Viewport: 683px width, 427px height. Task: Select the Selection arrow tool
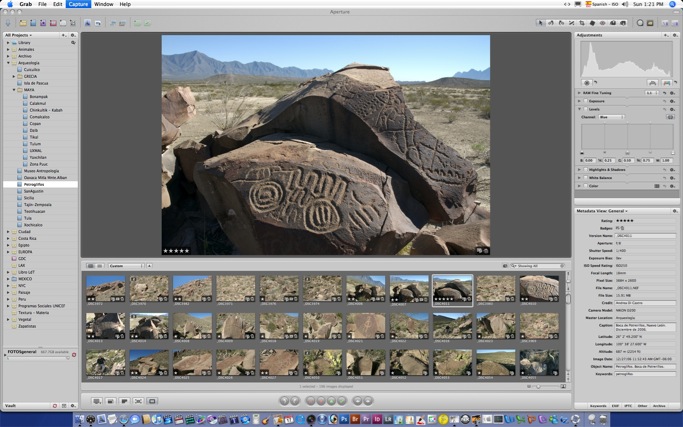click(541, 23)
